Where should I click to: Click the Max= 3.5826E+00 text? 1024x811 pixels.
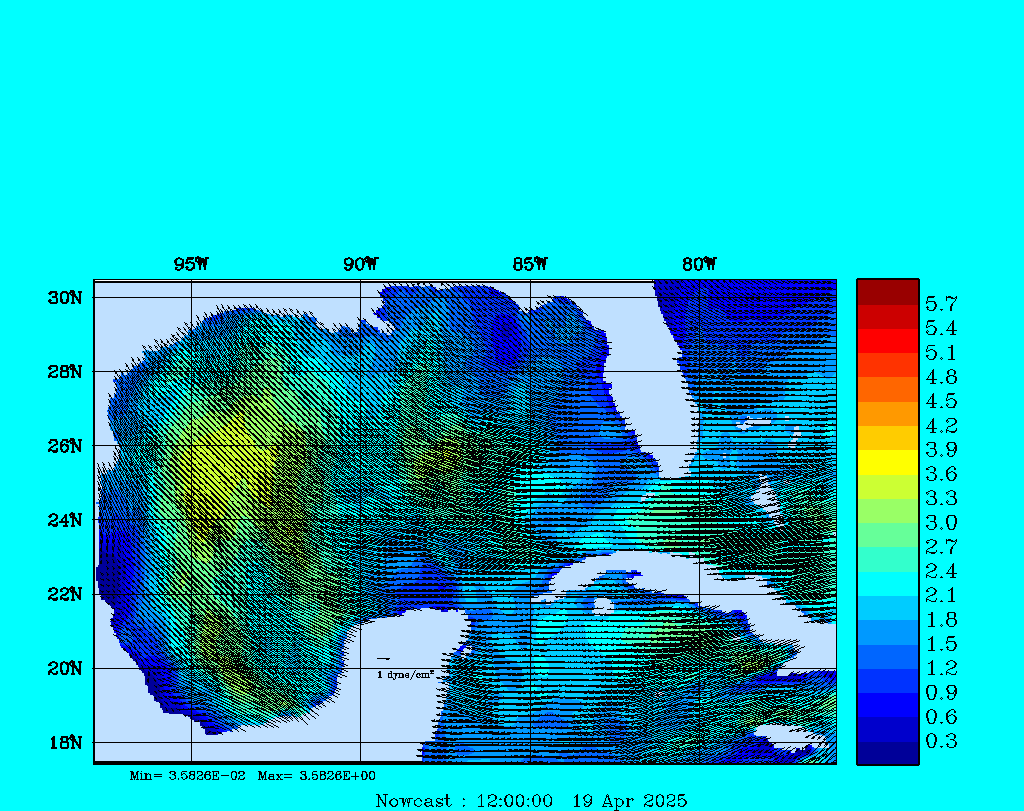317,776
